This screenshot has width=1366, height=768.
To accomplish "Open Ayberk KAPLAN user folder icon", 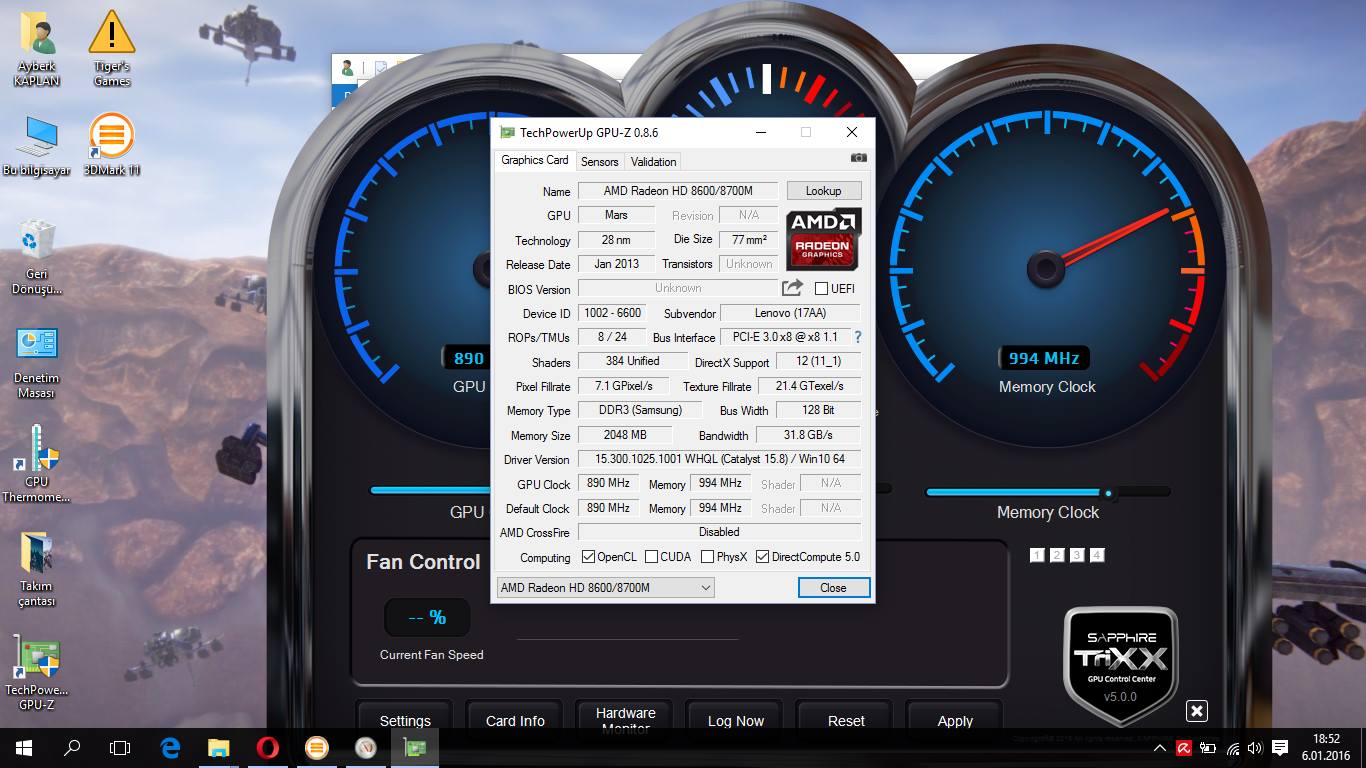I will tap(37, 50).
